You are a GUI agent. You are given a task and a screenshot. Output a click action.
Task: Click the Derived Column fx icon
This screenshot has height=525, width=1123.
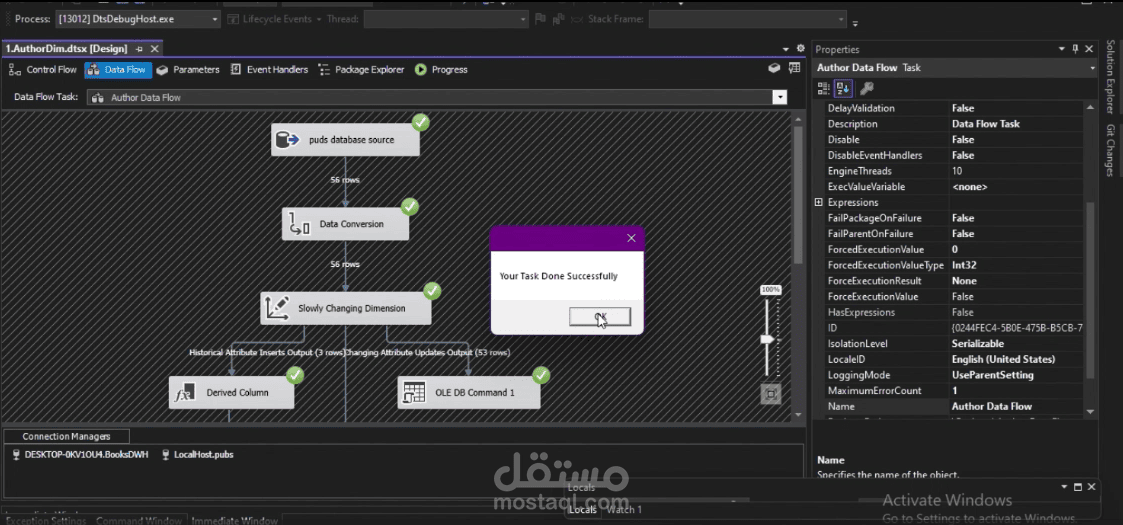tap(185, 392)
